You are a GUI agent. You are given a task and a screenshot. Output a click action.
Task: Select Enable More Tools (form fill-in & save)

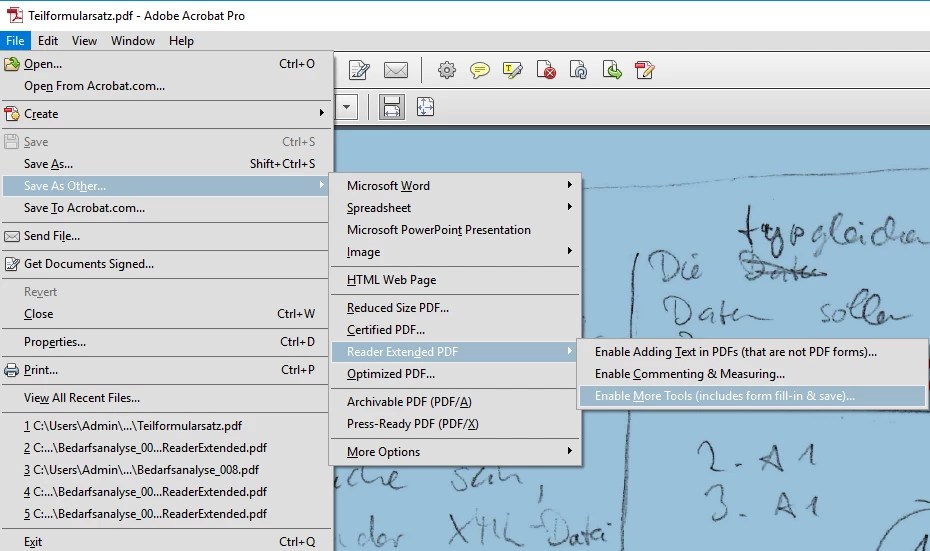point(752,396)
